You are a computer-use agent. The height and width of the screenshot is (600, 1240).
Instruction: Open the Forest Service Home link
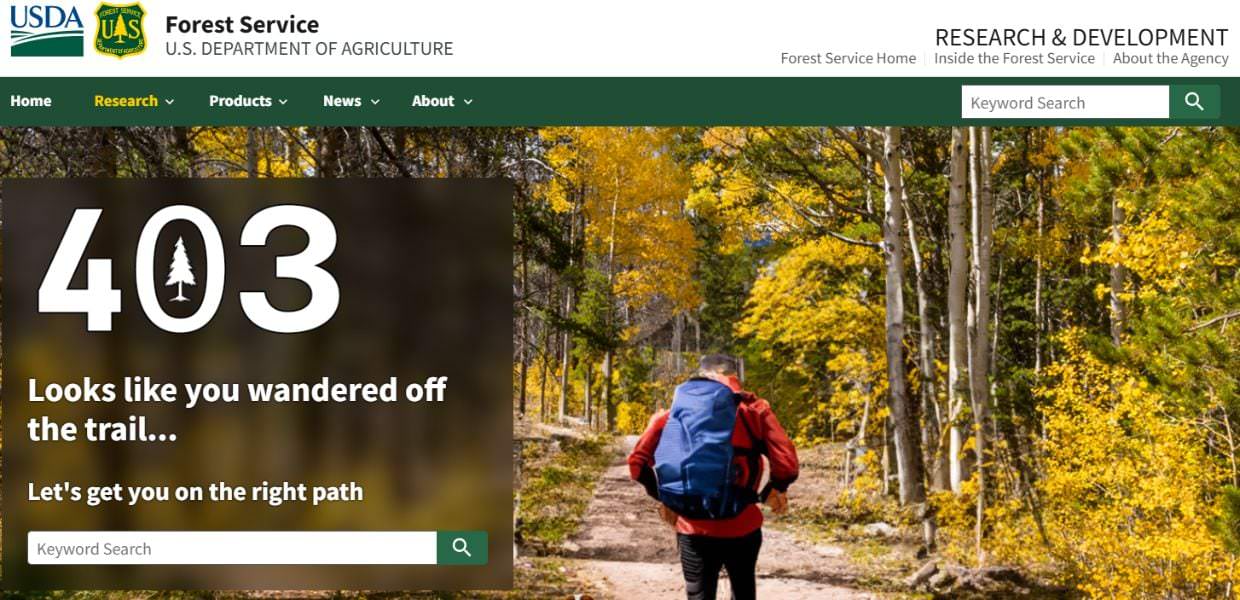(x=848, y=58)
